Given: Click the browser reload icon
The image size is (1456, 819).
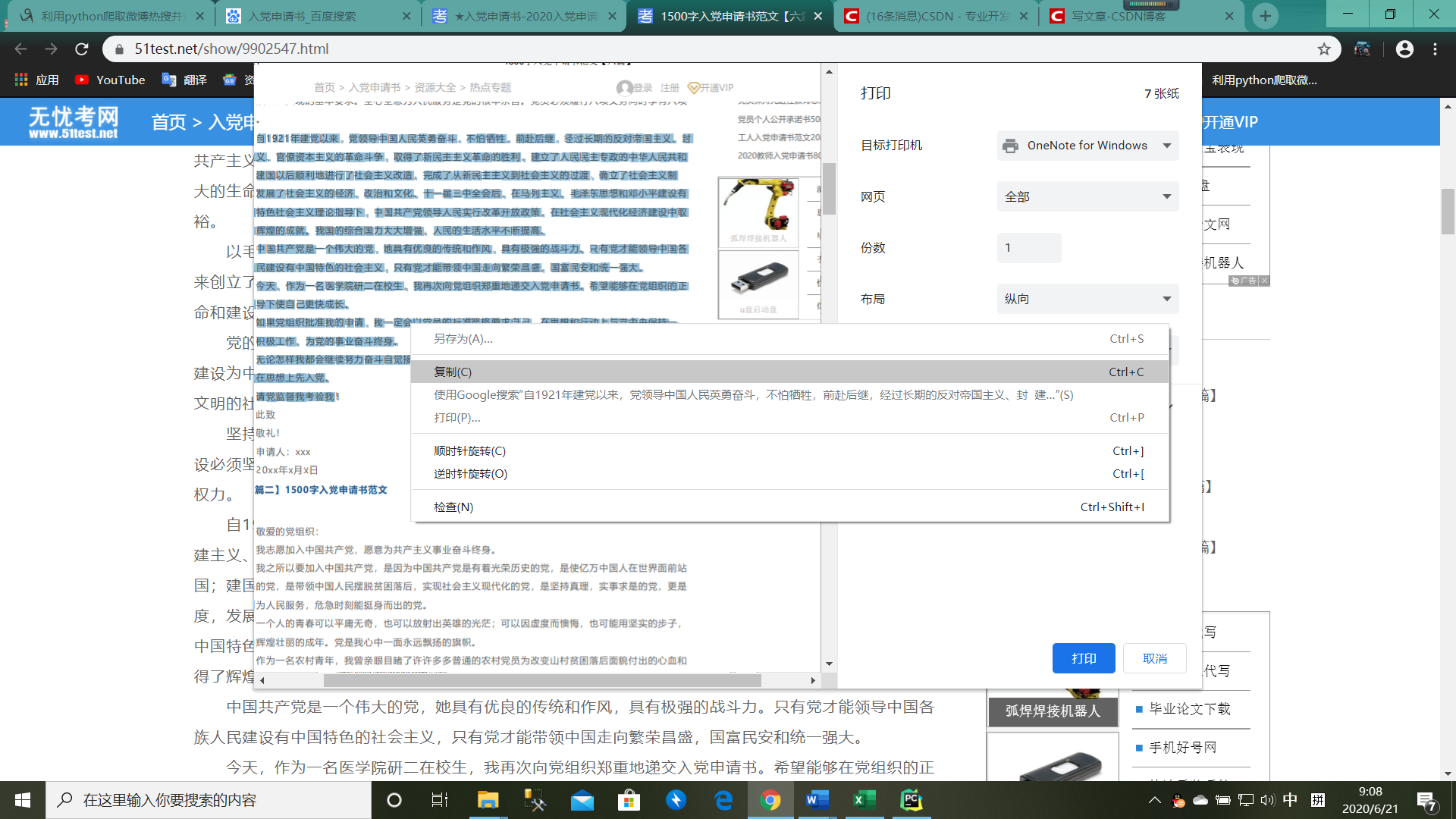Looking at the screenshot, I should [82, 49].
